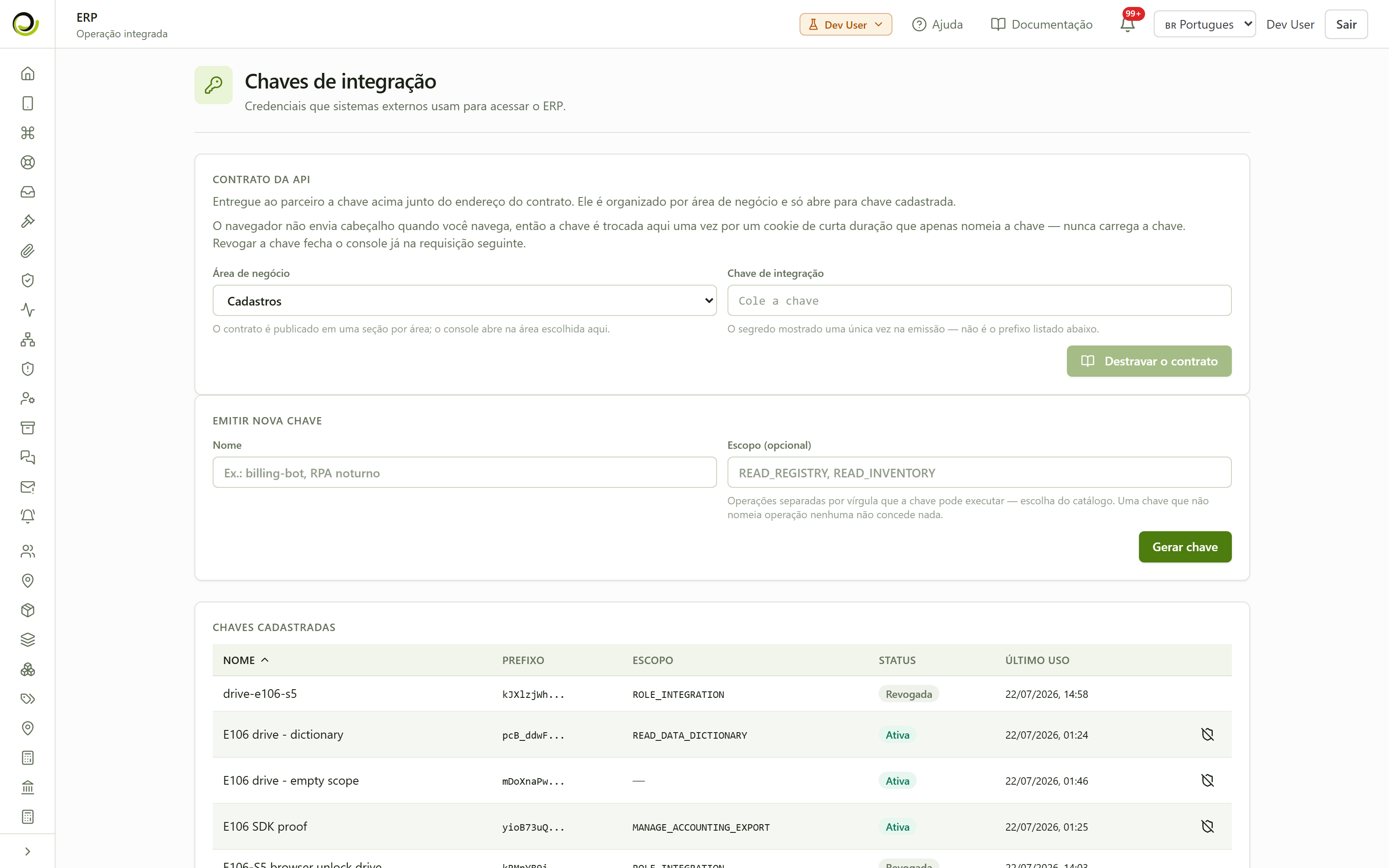Image resolution: width=1389 pixels, height=868 pixels.
Task: Click the PREFIXO column header
Action: coord(523,660)
